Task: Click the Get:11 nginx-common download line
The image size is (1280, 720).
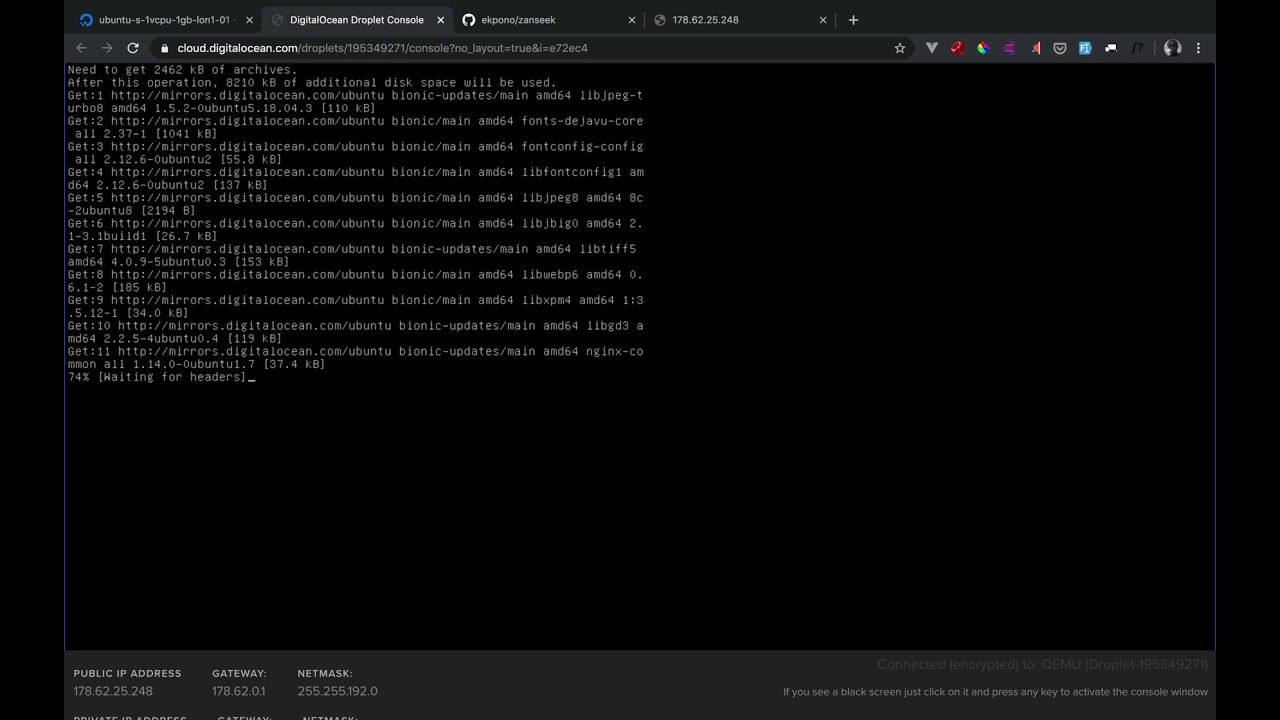Action: (x=355, y=358)
